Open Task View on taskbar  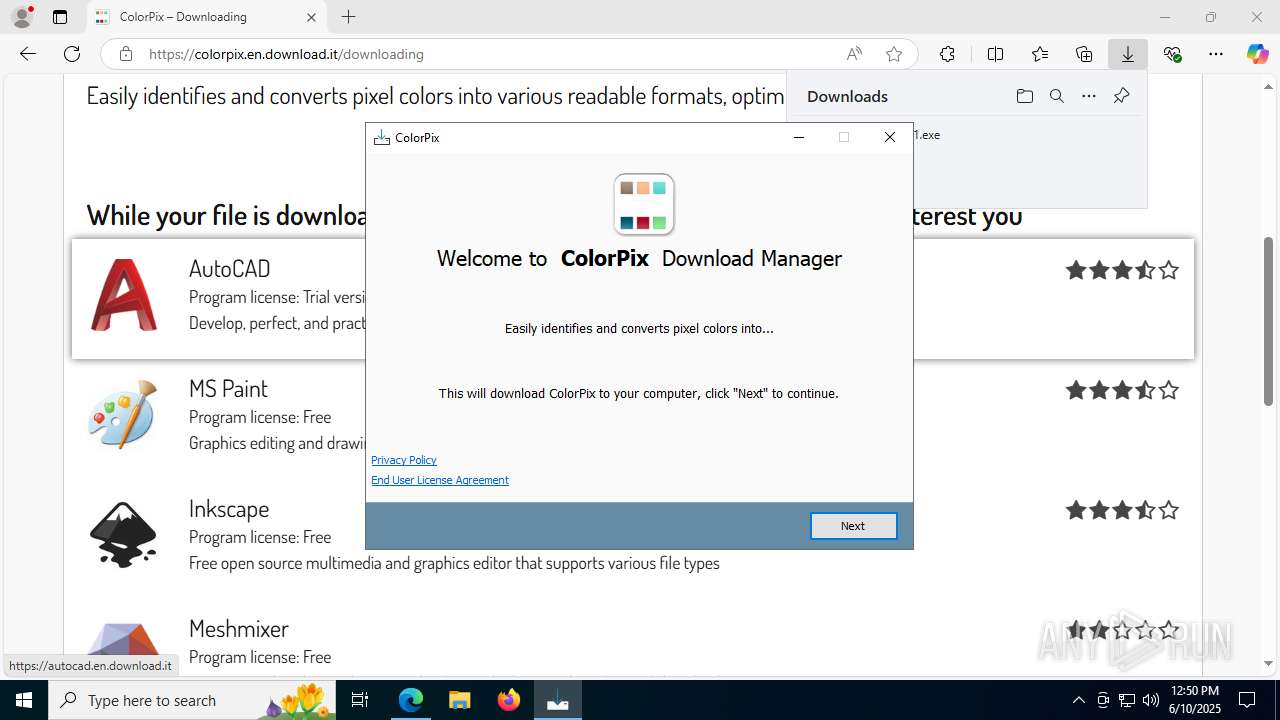pos(361,700)
